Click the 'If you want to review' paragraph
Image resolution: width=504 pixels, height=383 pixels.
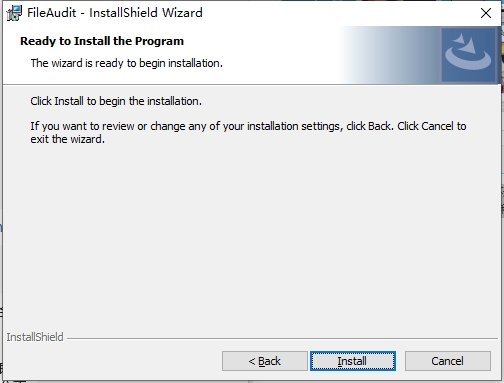coord(248,133)
